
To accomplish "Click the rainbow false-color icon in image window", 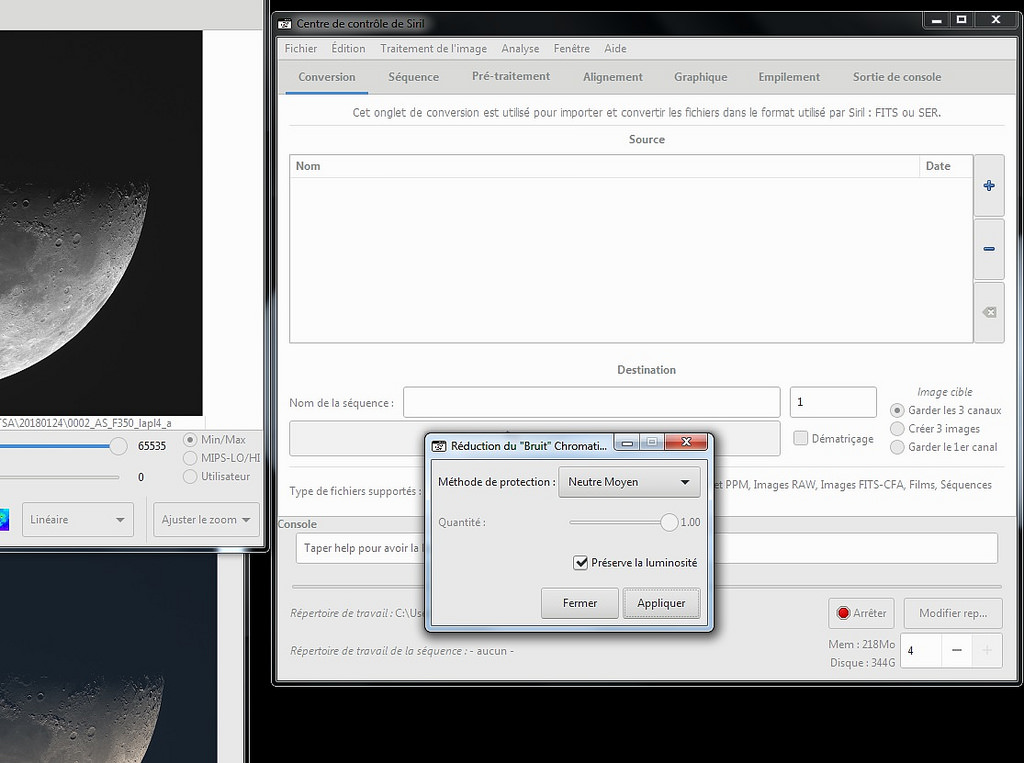I will point(4,519).
